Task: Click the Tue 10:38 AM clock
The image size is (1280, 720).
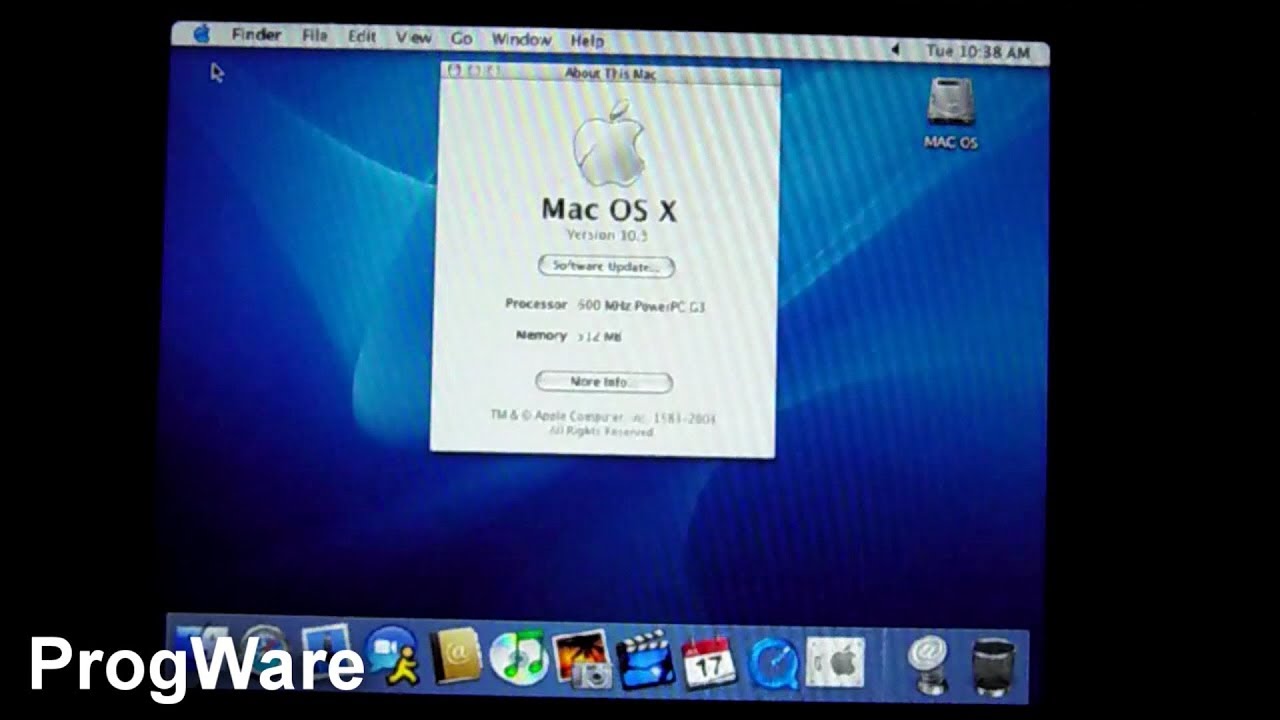Action: point(977,51)
